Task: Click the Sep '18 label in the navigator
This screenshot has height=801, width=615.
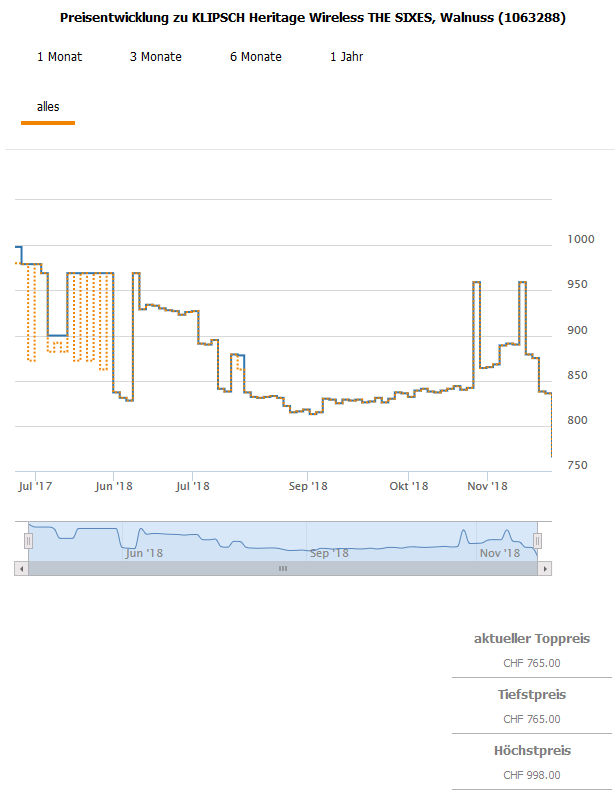Action: point(329,552)
